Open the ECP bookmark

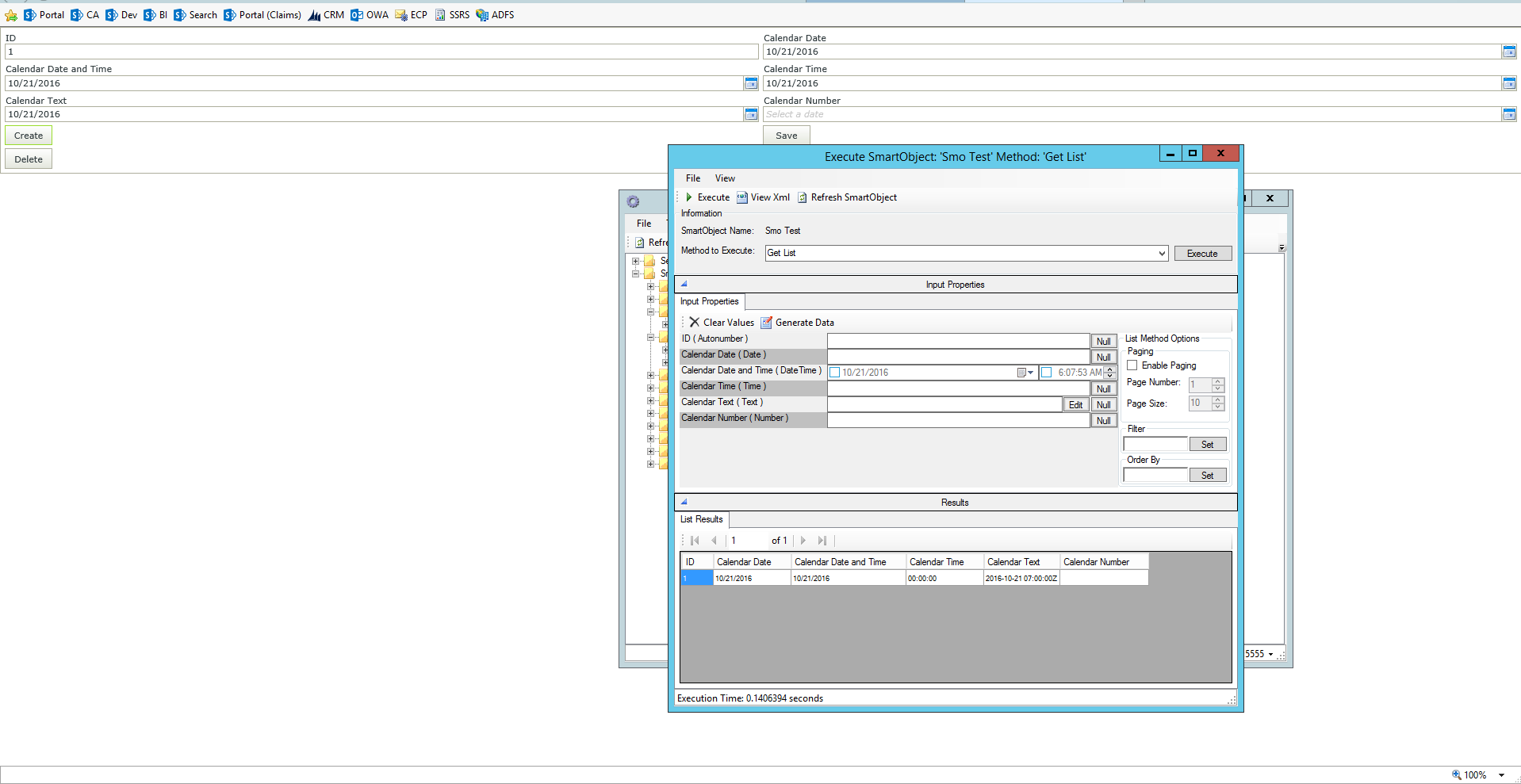coord(411,15)
